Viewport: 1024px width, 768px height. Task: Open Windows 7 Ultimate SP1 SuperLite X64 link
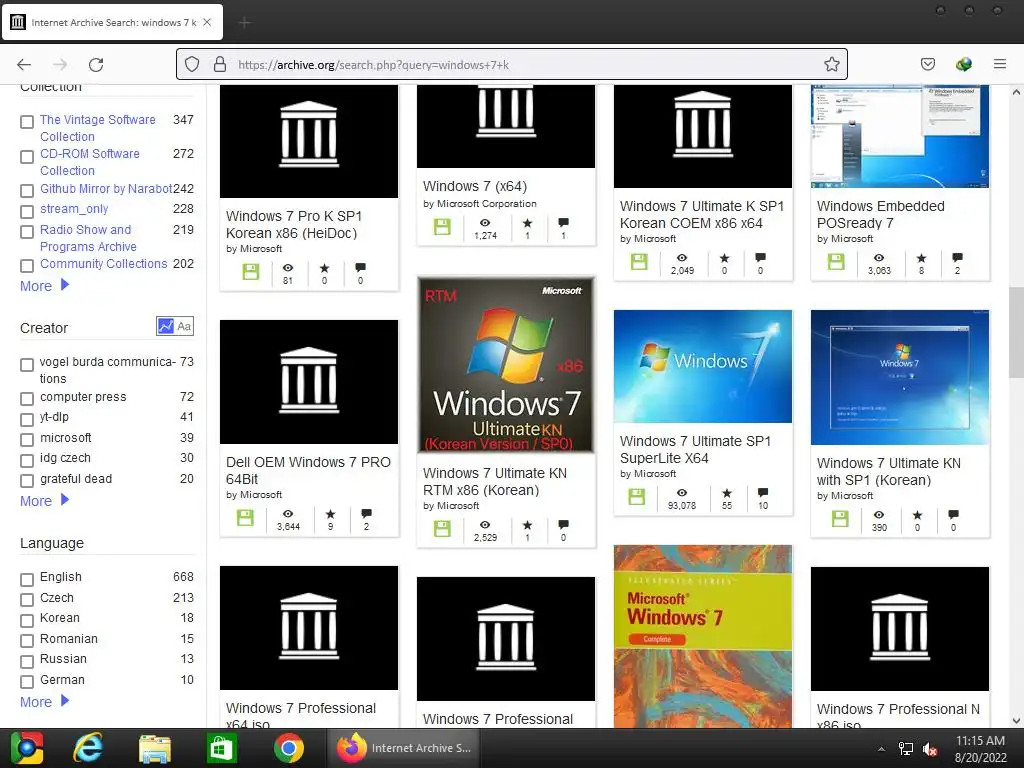(695, 449)
